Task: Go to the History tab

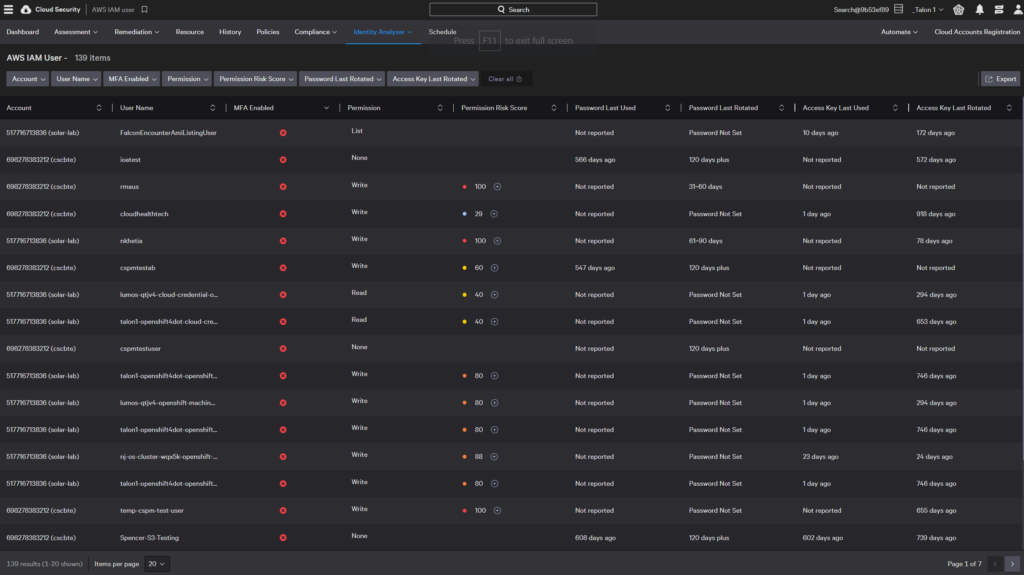Action: click(230, 32)
